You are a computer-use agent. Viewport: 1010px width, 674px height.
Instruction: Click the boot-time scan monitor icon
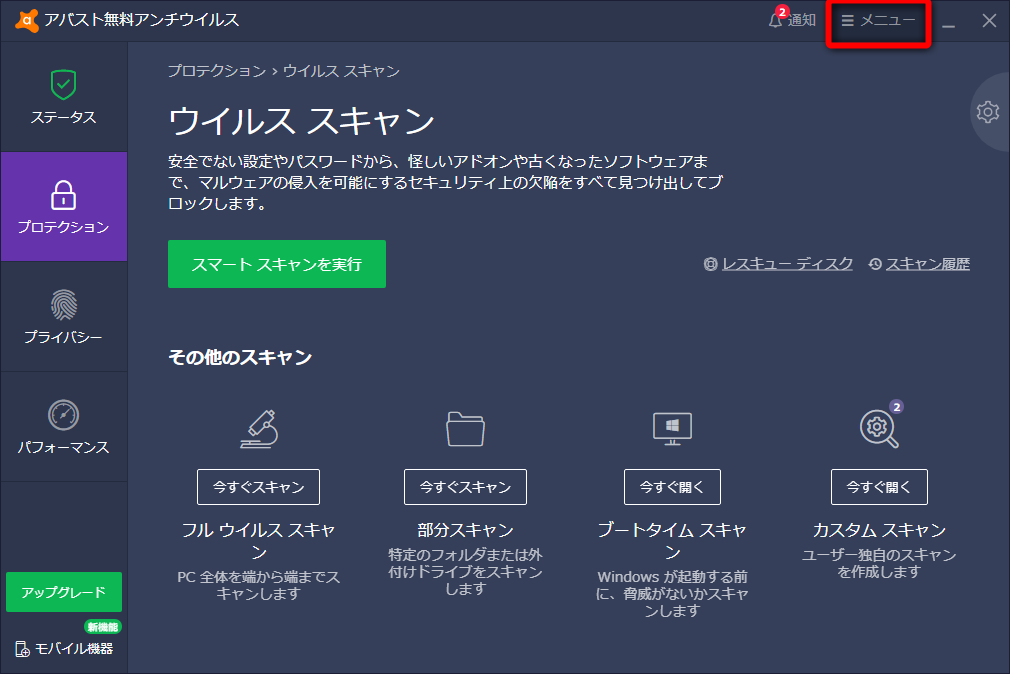coord(672,429)
